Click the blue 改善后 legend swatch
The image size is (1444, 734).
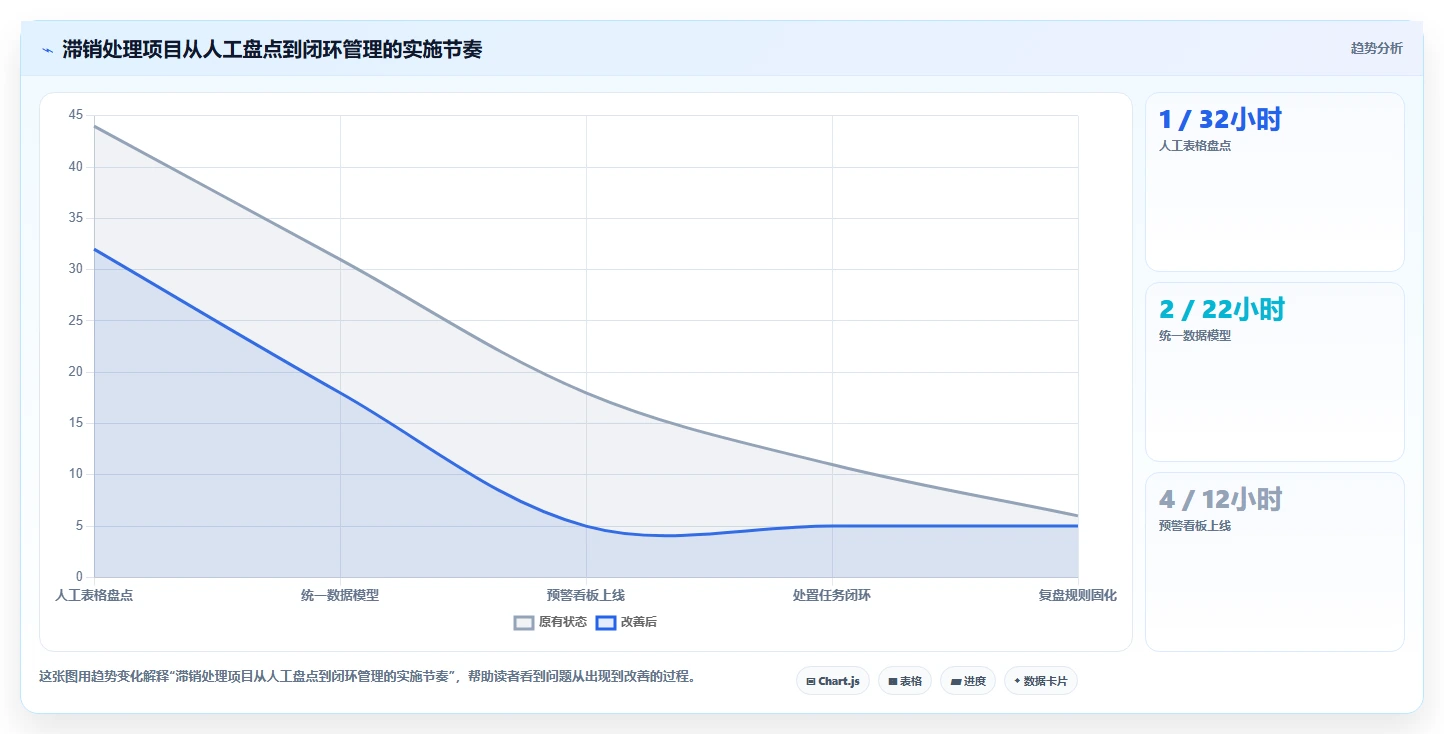coord(606,622)
